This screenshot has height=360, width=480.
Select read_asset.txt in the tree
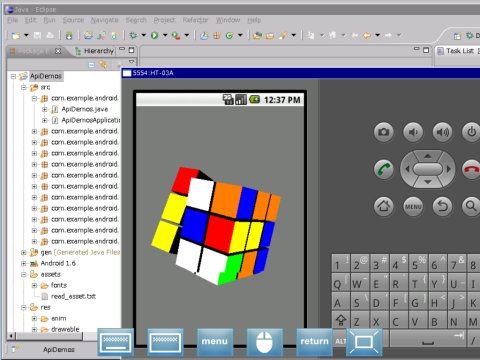pyautogui.click(x=73, y=296)
